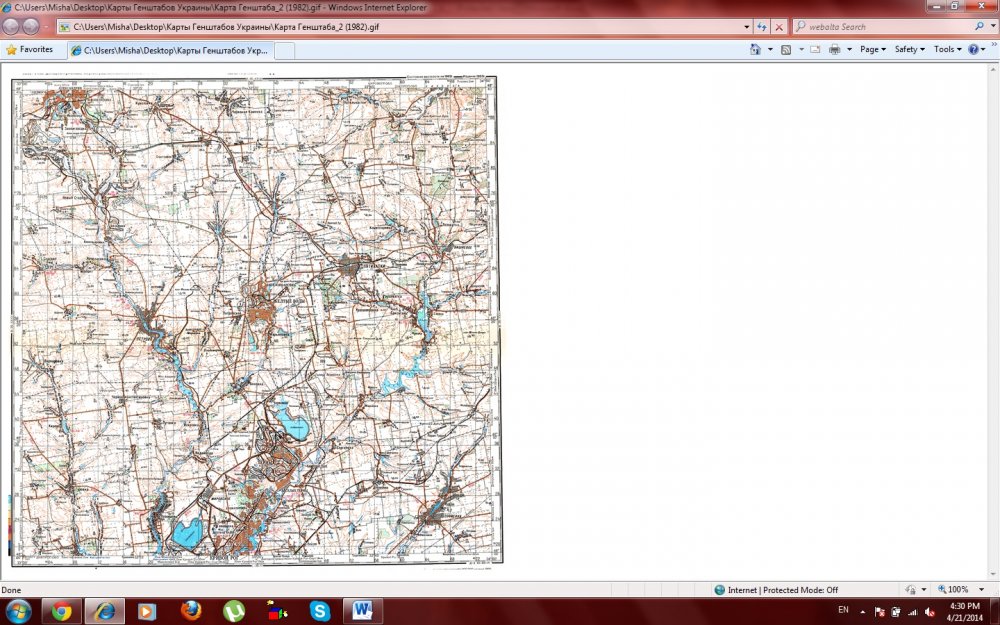Open the Page menu
Image resolution: width=1000 pixels, height=625 pixels.
872,49
